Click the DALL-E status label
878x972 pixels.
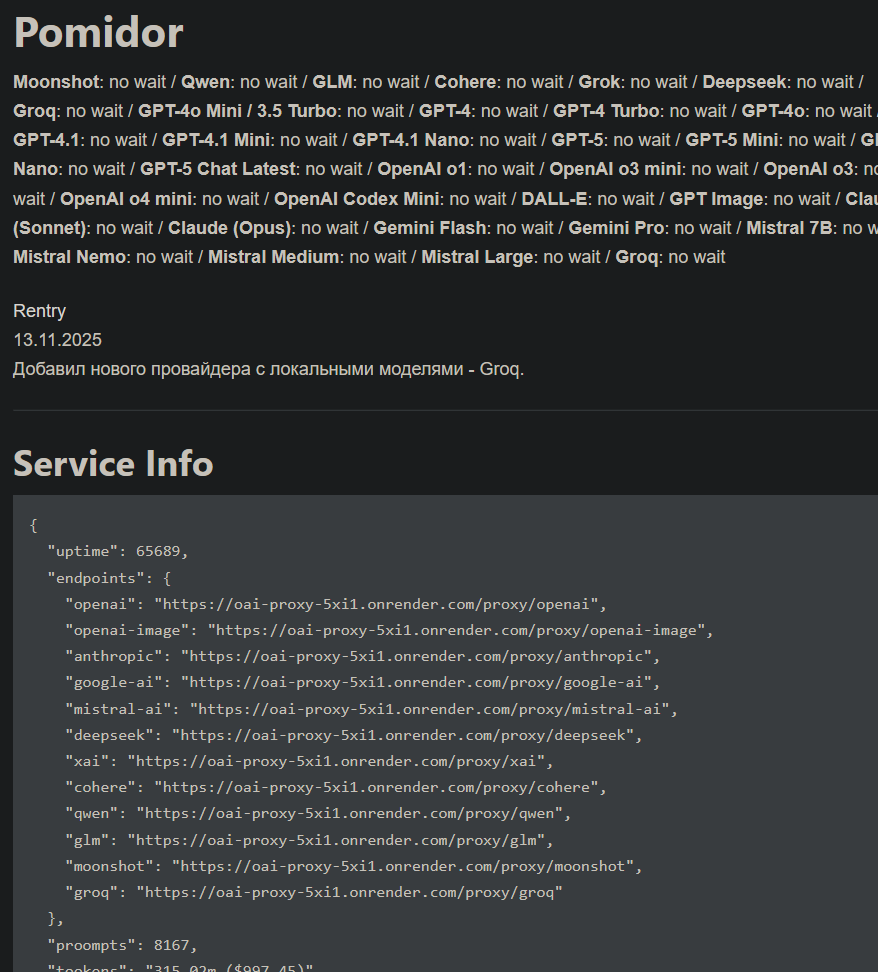click(x=554, y=199)
